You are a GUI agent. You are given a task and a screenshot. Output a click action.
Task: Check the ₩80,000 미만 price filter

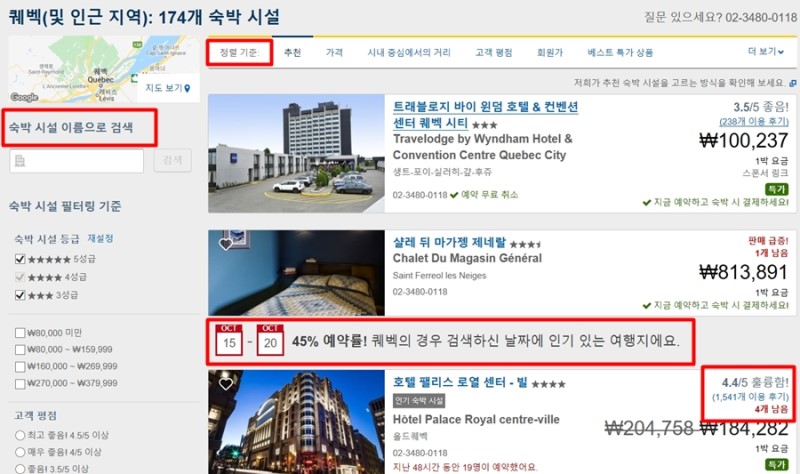(x=21, y=333)
